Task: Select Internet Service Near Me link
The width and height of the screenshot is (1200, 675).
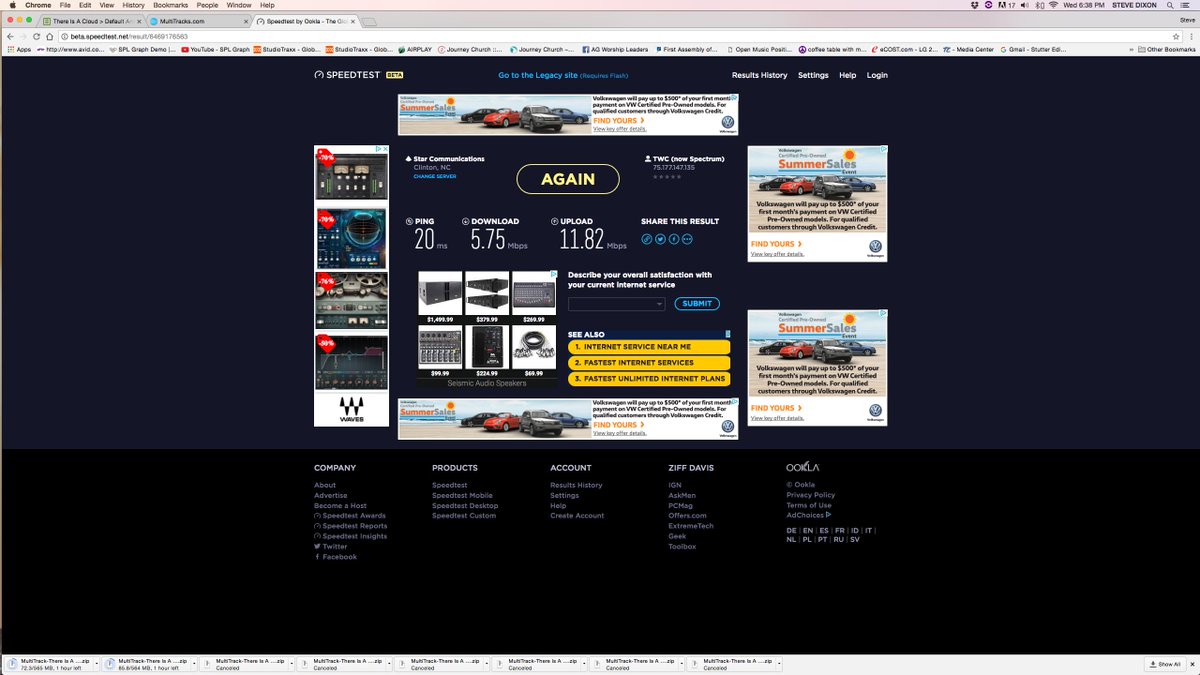Action: click(x=649, y=347)
